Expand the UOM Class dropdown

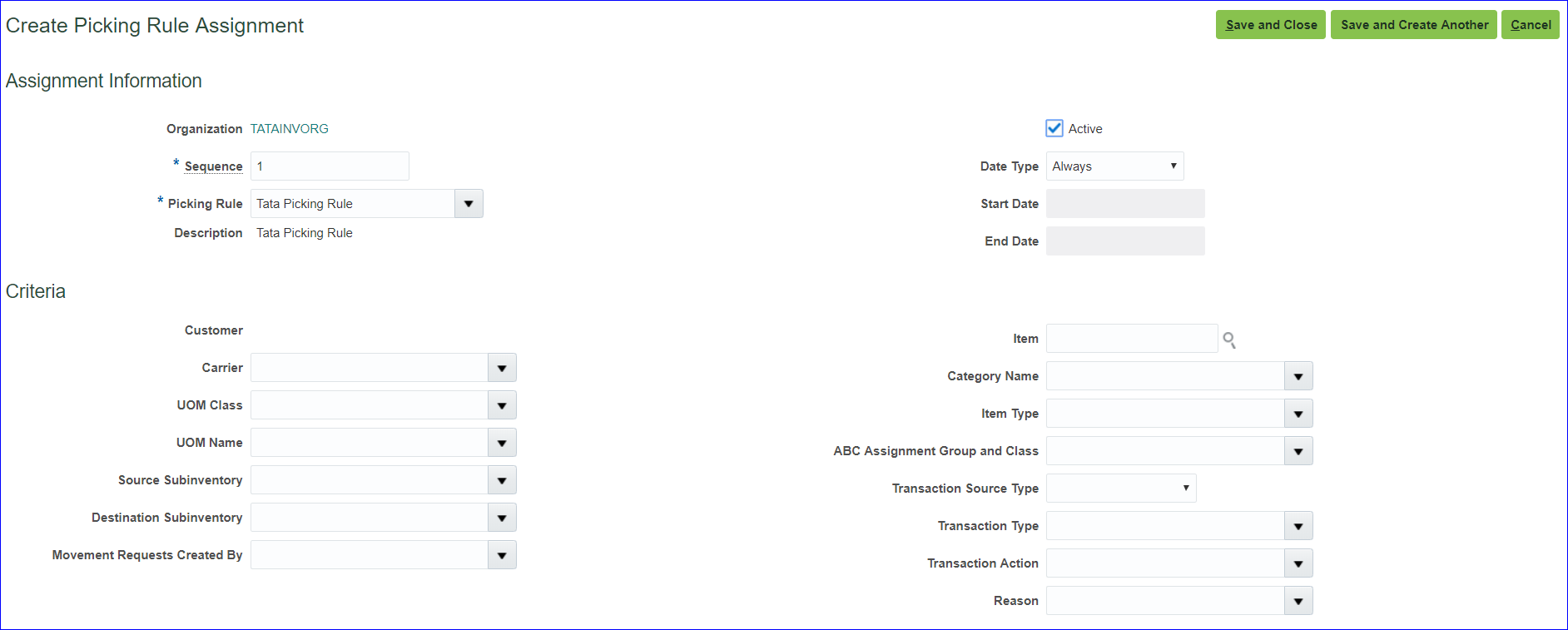(502, 405)
